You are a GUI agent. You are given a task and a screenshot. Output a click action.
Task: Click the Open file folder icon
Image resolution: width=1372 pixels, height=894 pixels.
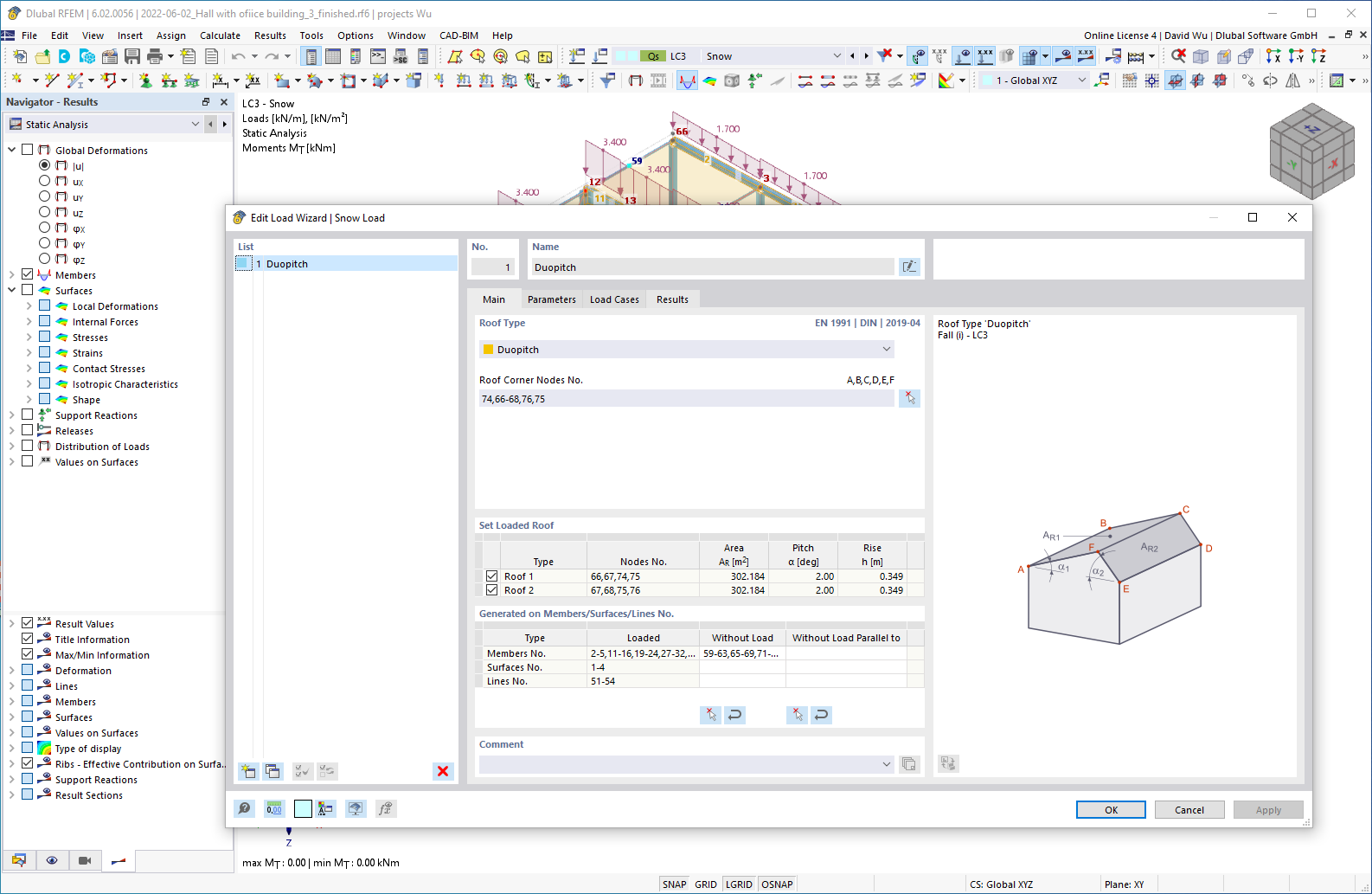tap(42, 56)
